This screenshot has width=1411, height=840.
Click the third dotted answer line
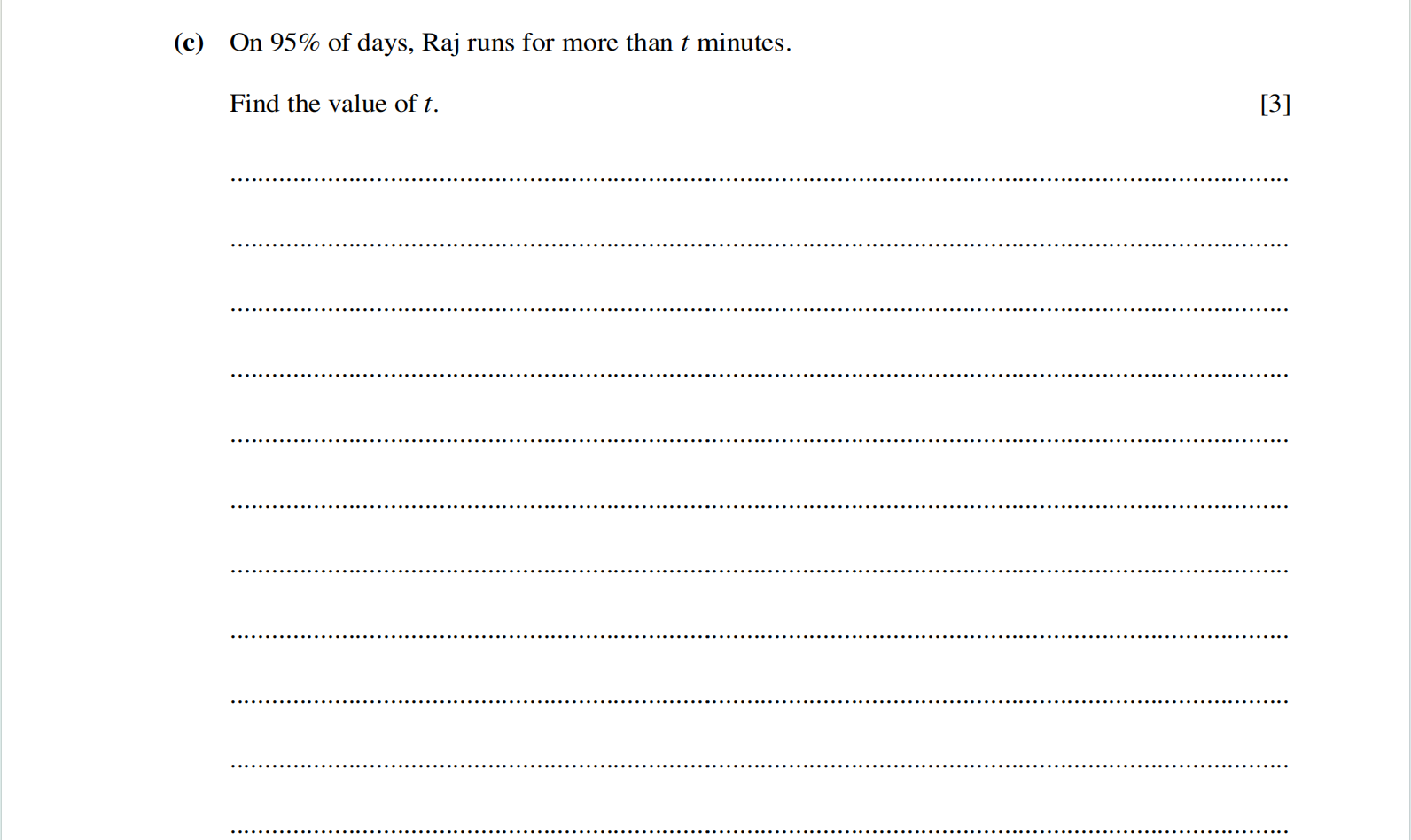coord(759,309)
